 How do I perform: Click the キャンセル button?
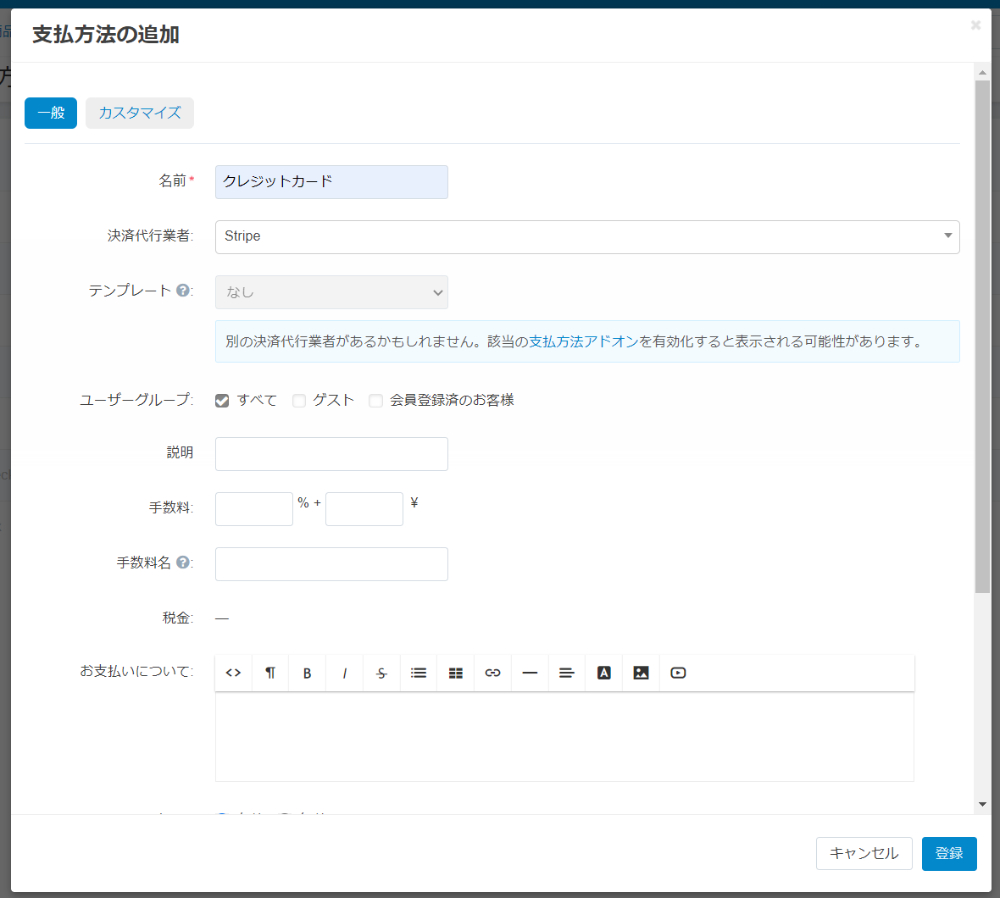pyautogui.click(x=864, y=853)
